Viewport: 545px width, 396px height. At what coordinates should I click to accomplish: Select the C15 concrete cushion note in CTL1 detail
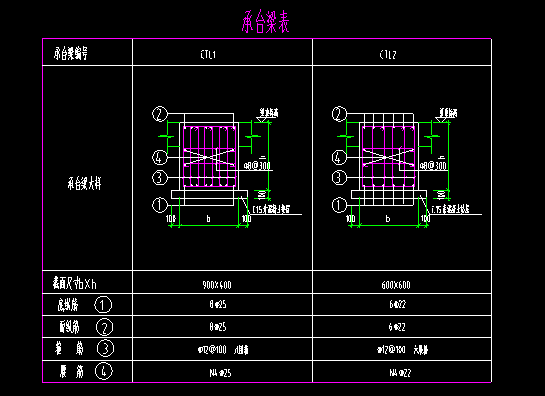coord(271,209)
